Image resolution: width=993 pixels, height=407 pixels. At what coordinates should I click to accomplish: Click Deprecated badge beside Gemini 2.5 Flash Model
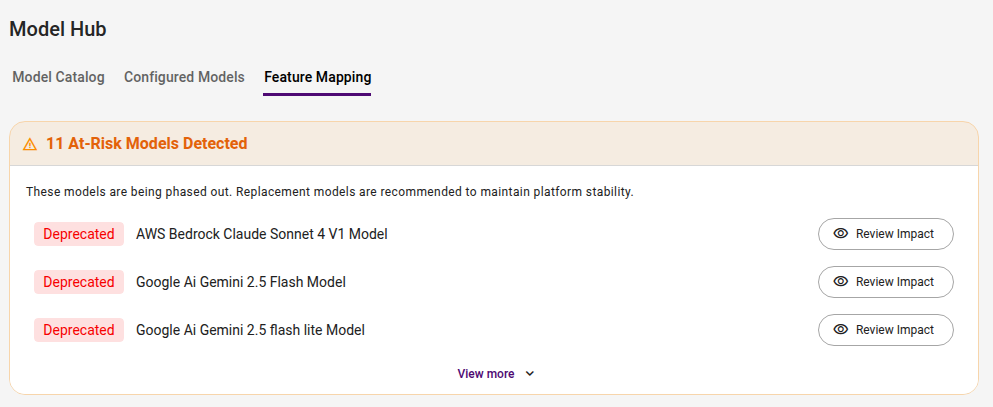point(79,282)
